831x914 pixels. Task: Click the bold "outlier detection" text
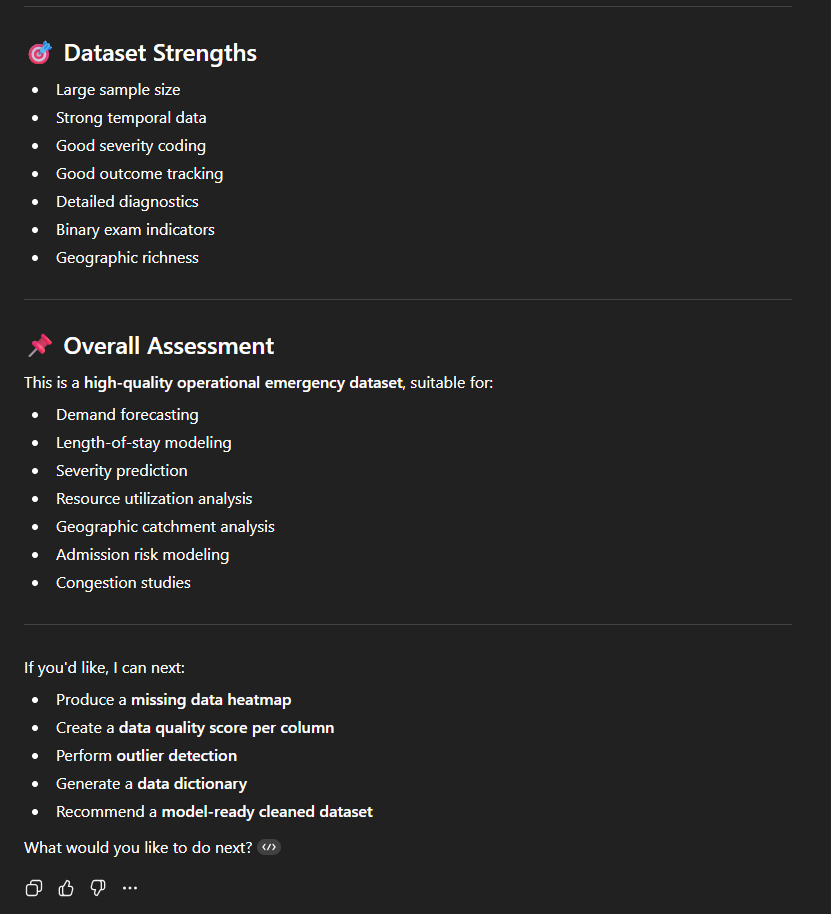tap(176, 756)
